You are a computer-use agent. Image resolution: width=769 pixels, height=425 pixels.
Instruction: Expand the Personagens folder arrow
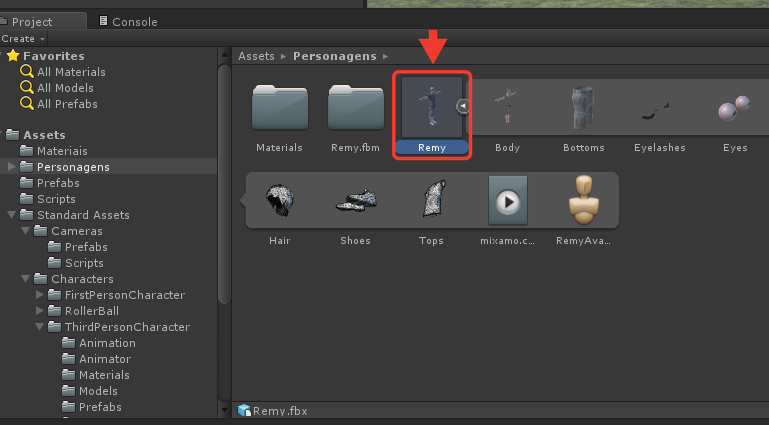(x=11, y=167)
